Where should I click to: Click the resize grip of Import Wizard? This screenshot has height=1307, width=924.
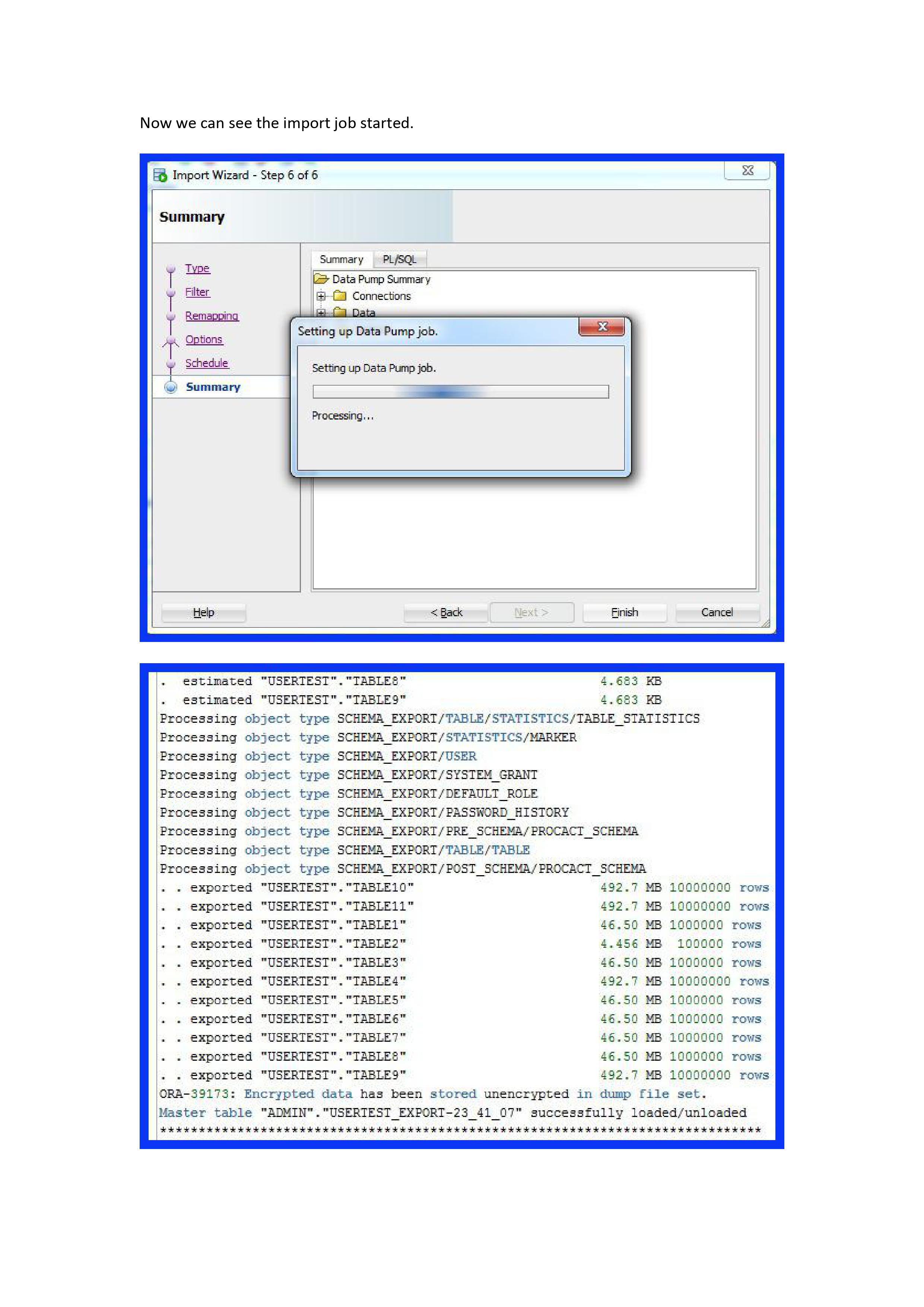click(765, 623)
